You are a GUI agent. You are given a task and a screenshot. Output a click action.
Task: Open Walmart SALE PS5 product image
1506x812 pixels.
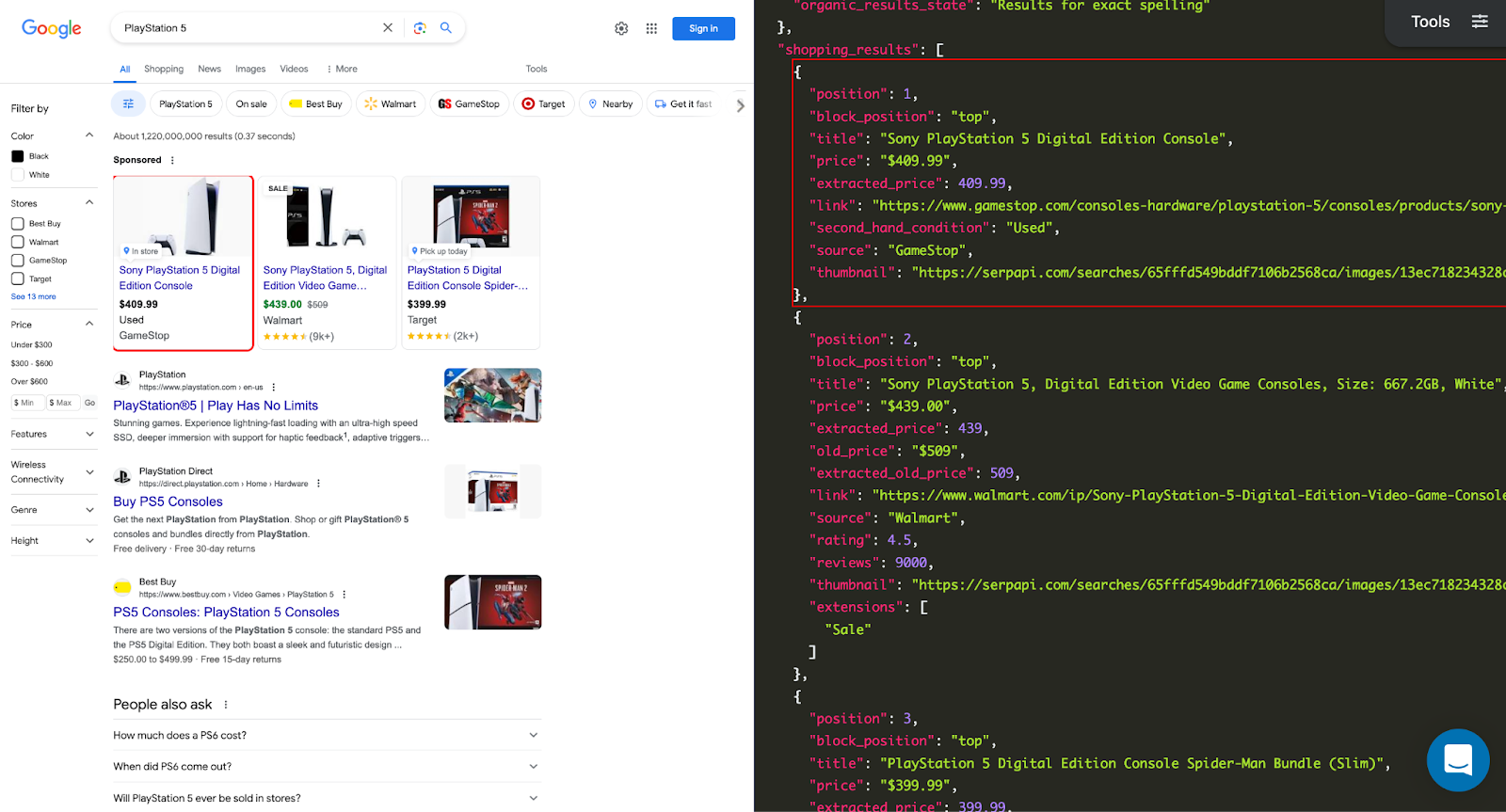(x=327, y=217)
